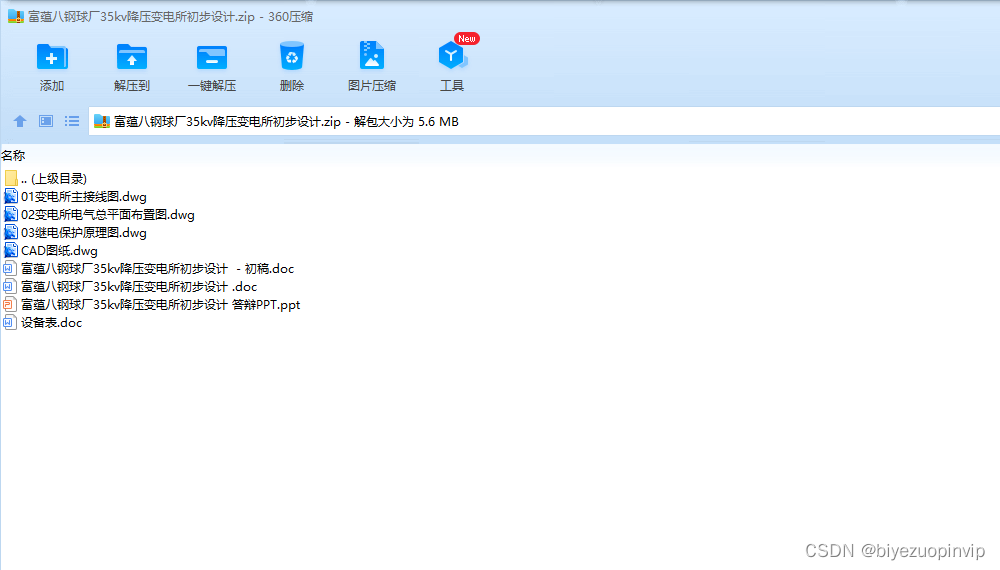Select 02变电所电气总平面布置图.dwg file
Viewport: 1000px width, 570px height.
tap(108, 215)
